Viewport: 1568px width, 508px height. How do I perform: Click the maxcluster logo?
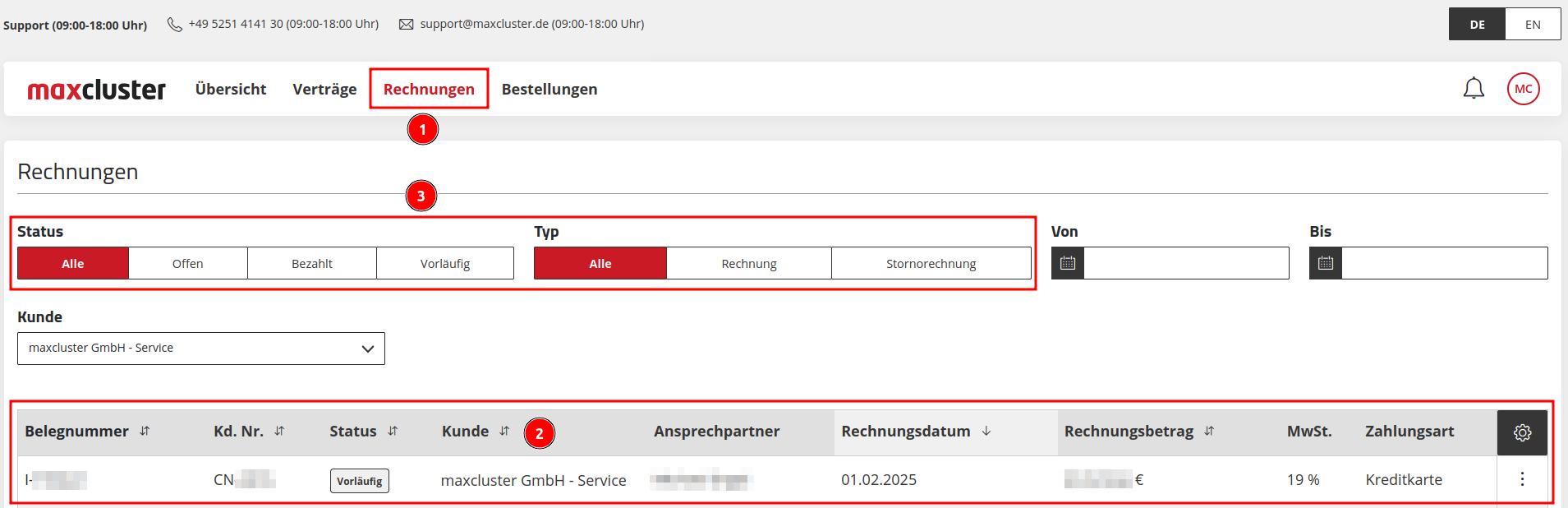click(x=97, y=89)
